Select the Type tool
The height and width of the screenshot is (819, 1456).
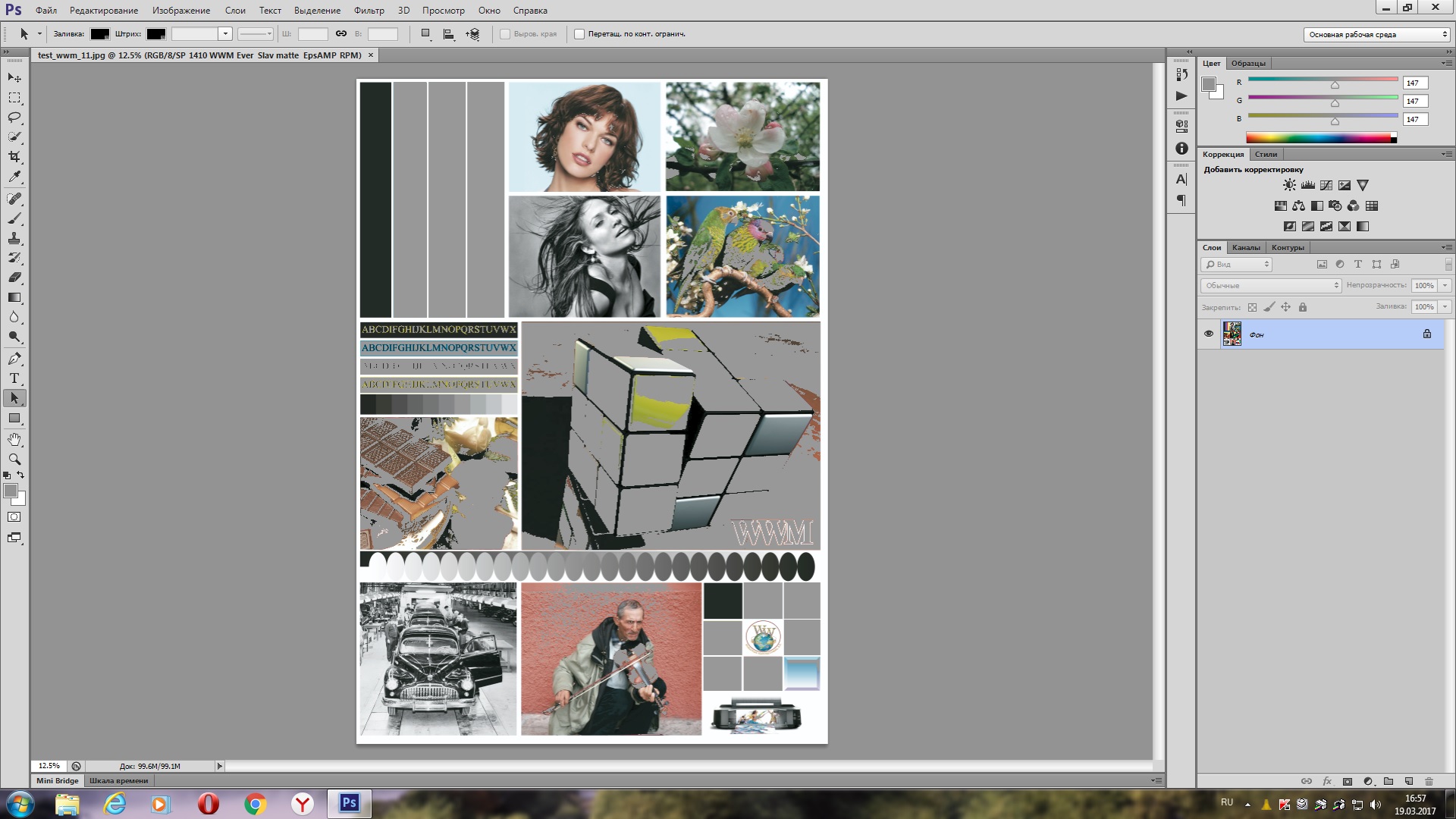[x=14, y=378]
